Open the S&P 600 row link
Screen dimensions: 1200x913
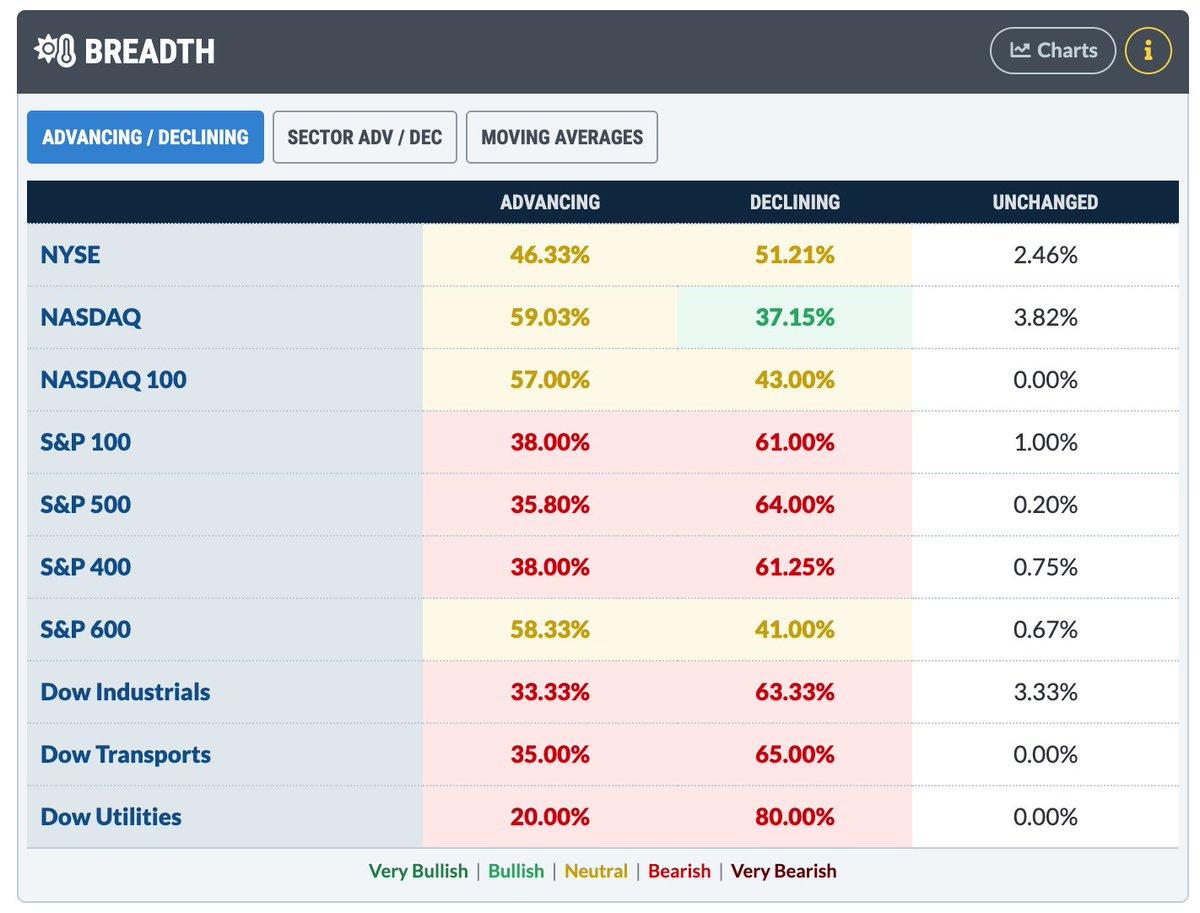86,630
